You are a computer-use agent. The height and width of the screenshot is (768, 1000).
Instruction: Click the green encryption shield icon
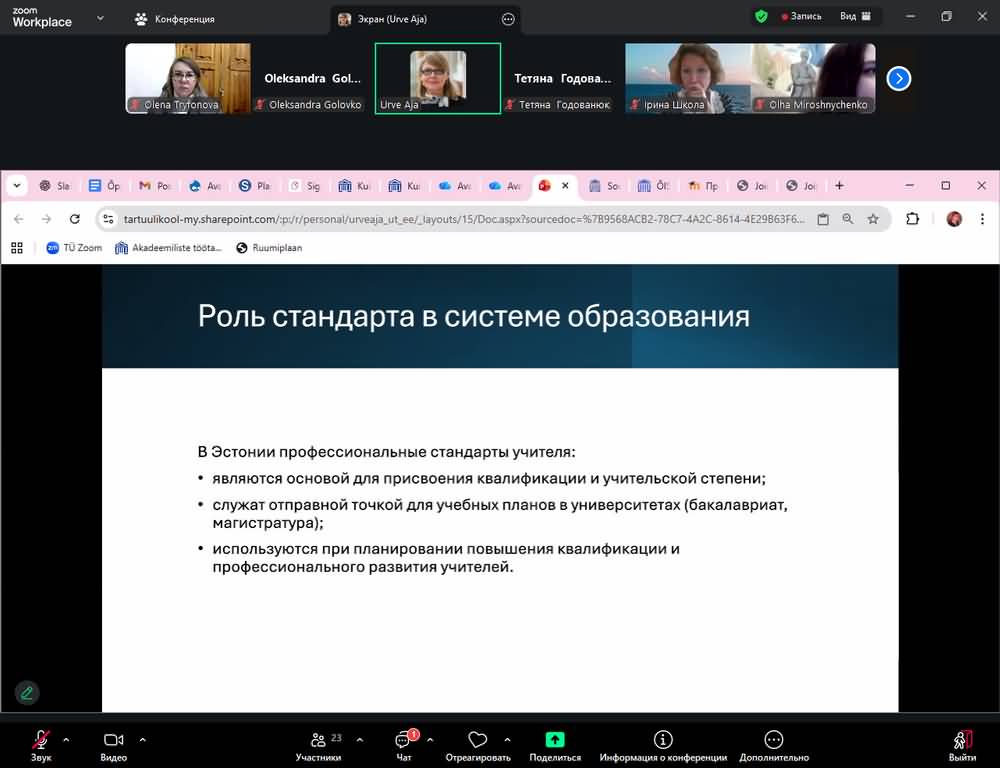pyautogui.click(x=761, y=16)
